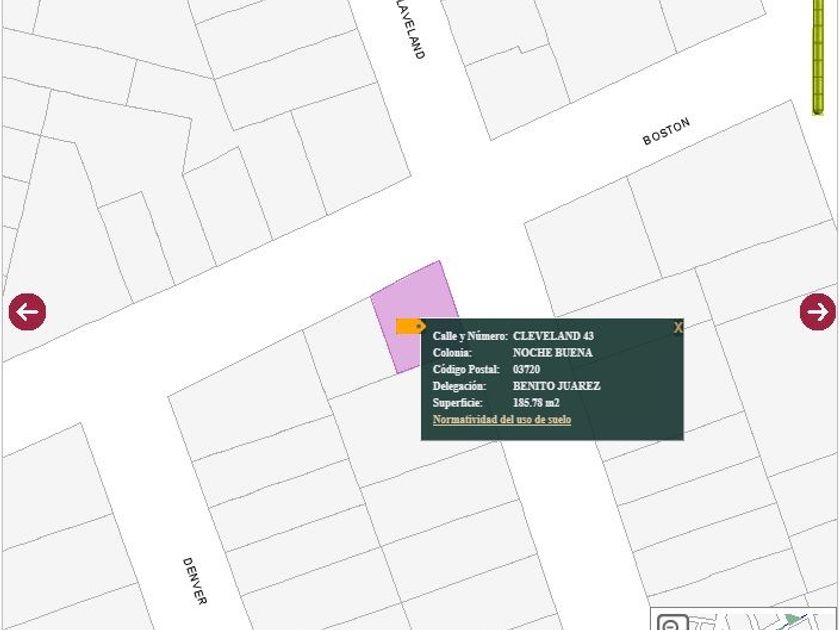Click the BENITO JUAREZ delegación value

tap(557, 386)
